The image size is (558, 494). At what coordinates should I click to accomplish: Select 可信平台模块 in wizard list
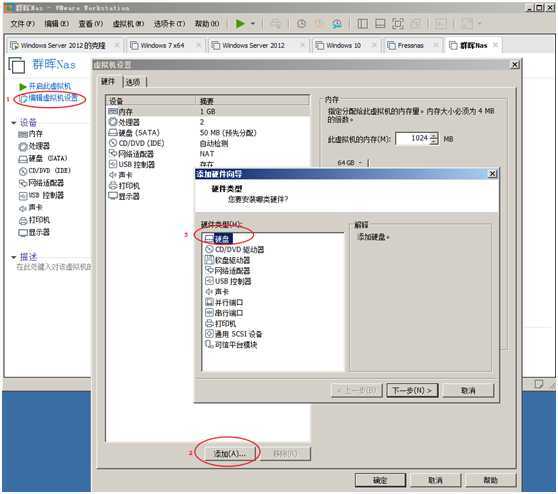(231, 345)
